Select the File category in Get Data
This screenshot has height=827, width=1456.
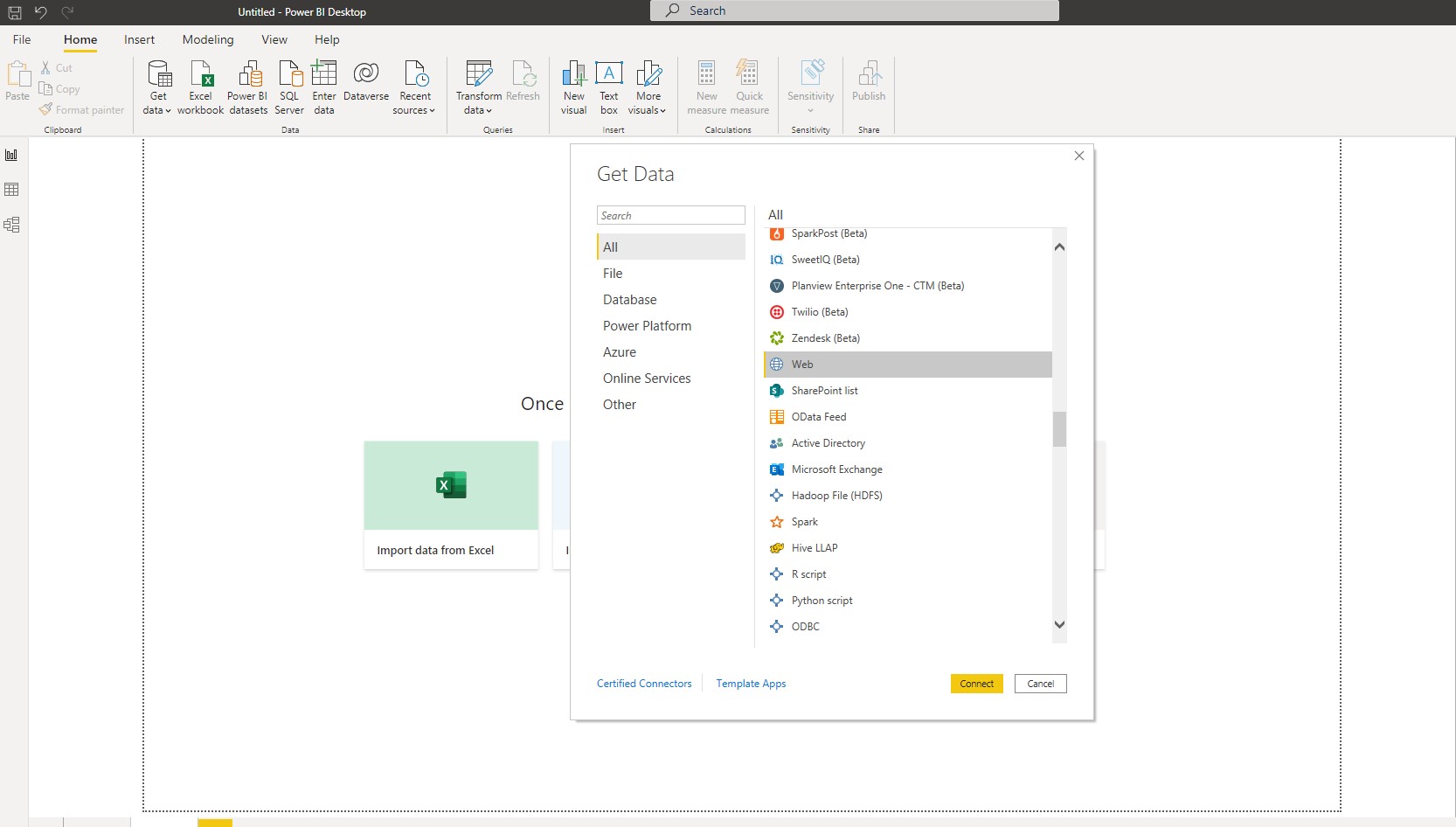pyautogui.click(x=671, y=274)
